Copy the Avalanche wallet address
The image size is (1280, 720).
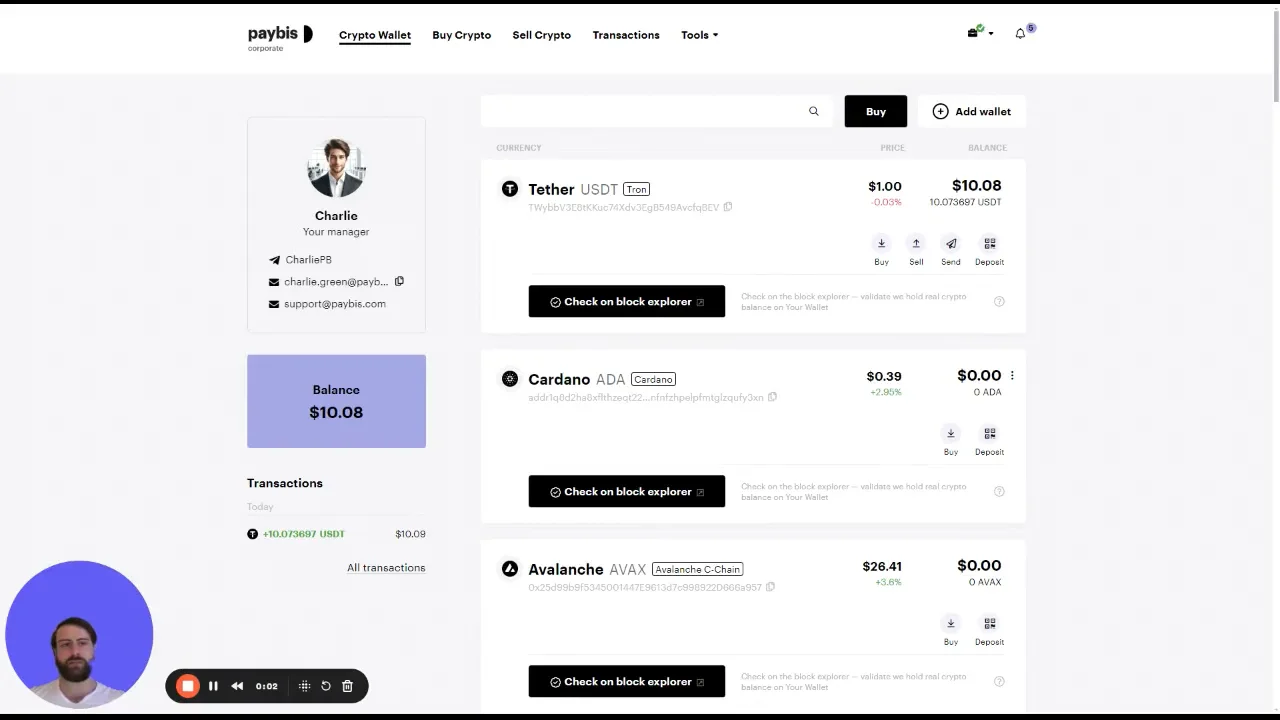click(x=770, y=587)
